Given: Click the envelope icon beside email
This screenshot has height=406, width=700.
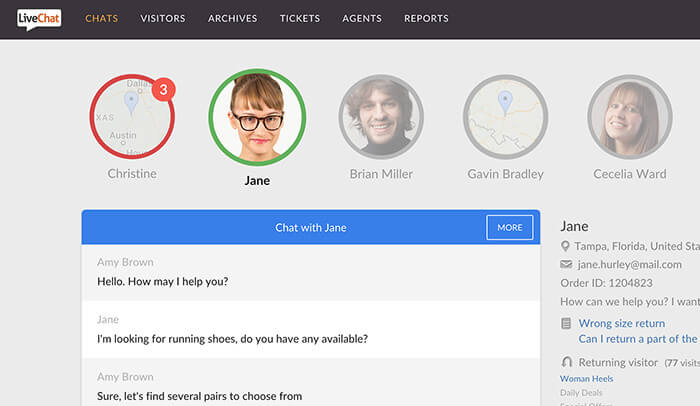Looking at the screenshot, I should pos(566,264).
